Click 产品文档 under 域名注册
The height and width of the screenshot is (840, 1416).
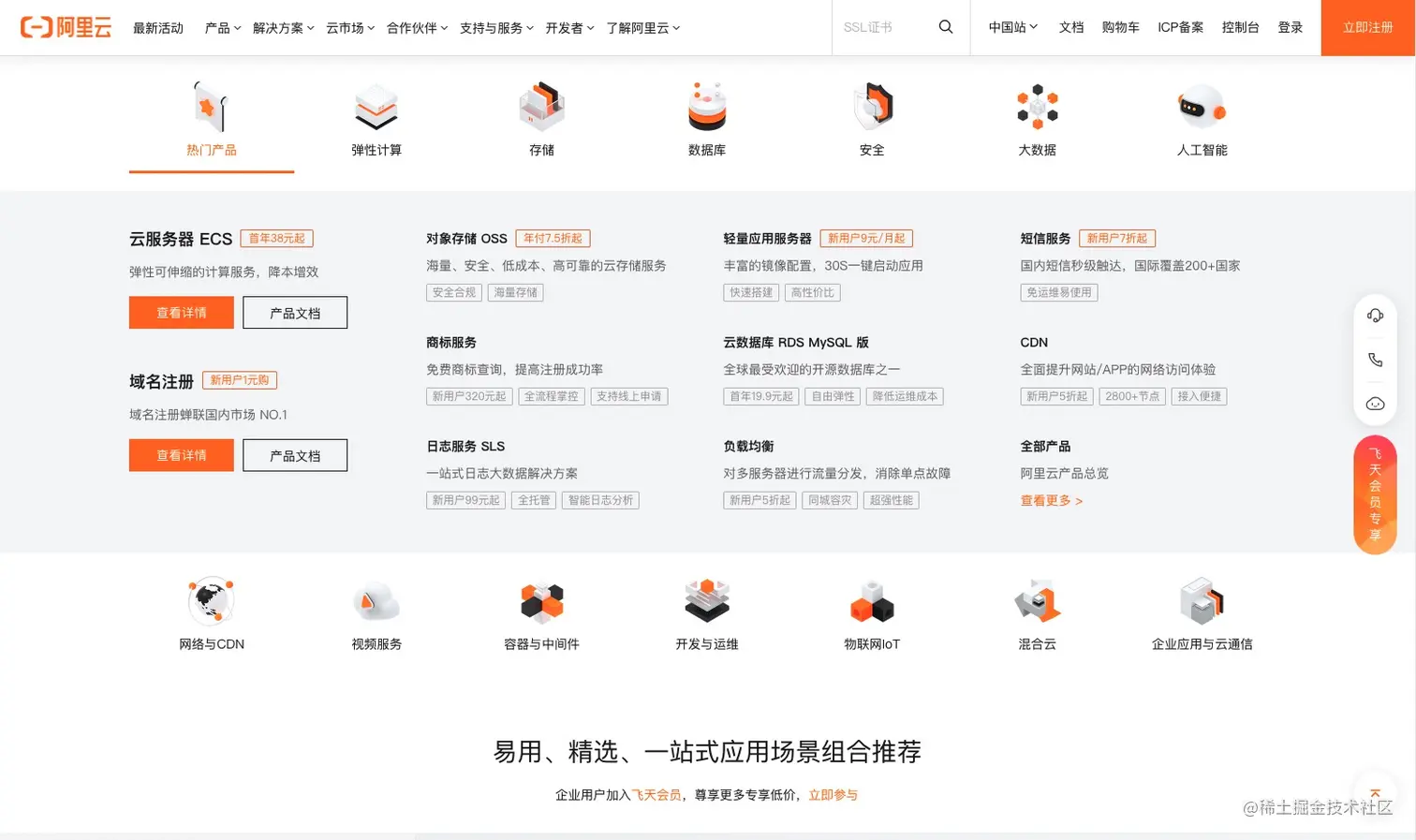click(295, 455)
